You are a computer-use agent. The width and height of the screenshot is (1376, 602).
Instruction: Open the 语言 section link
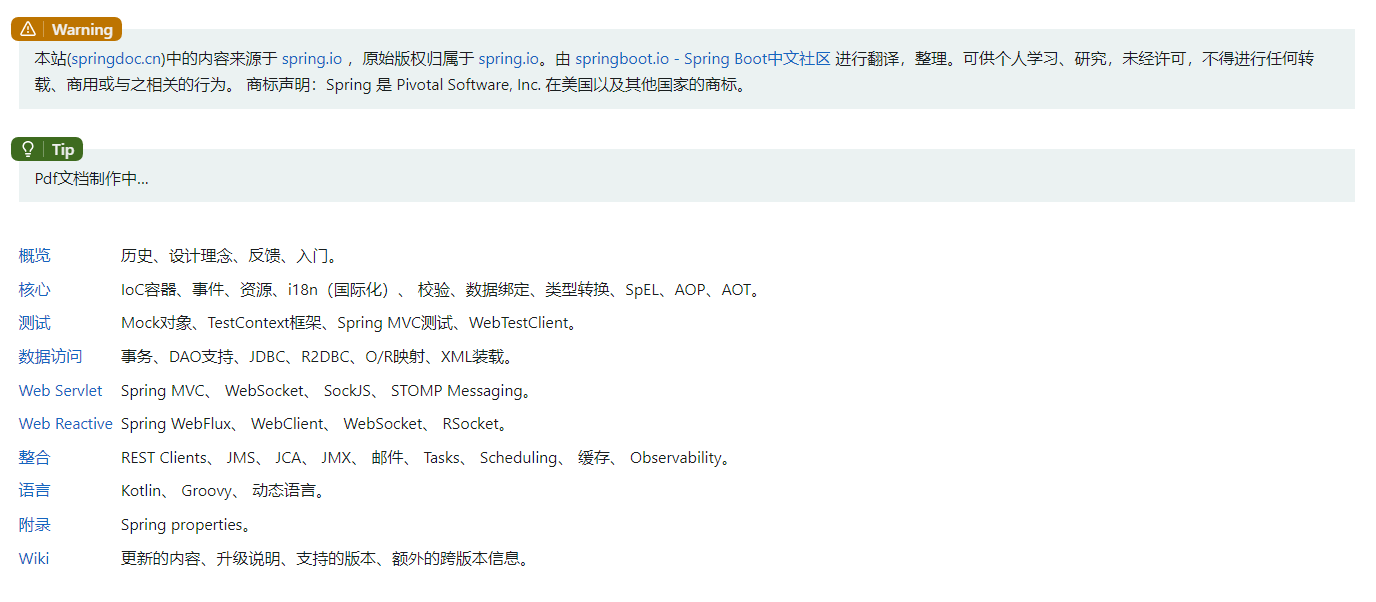[x=34, y=491]
